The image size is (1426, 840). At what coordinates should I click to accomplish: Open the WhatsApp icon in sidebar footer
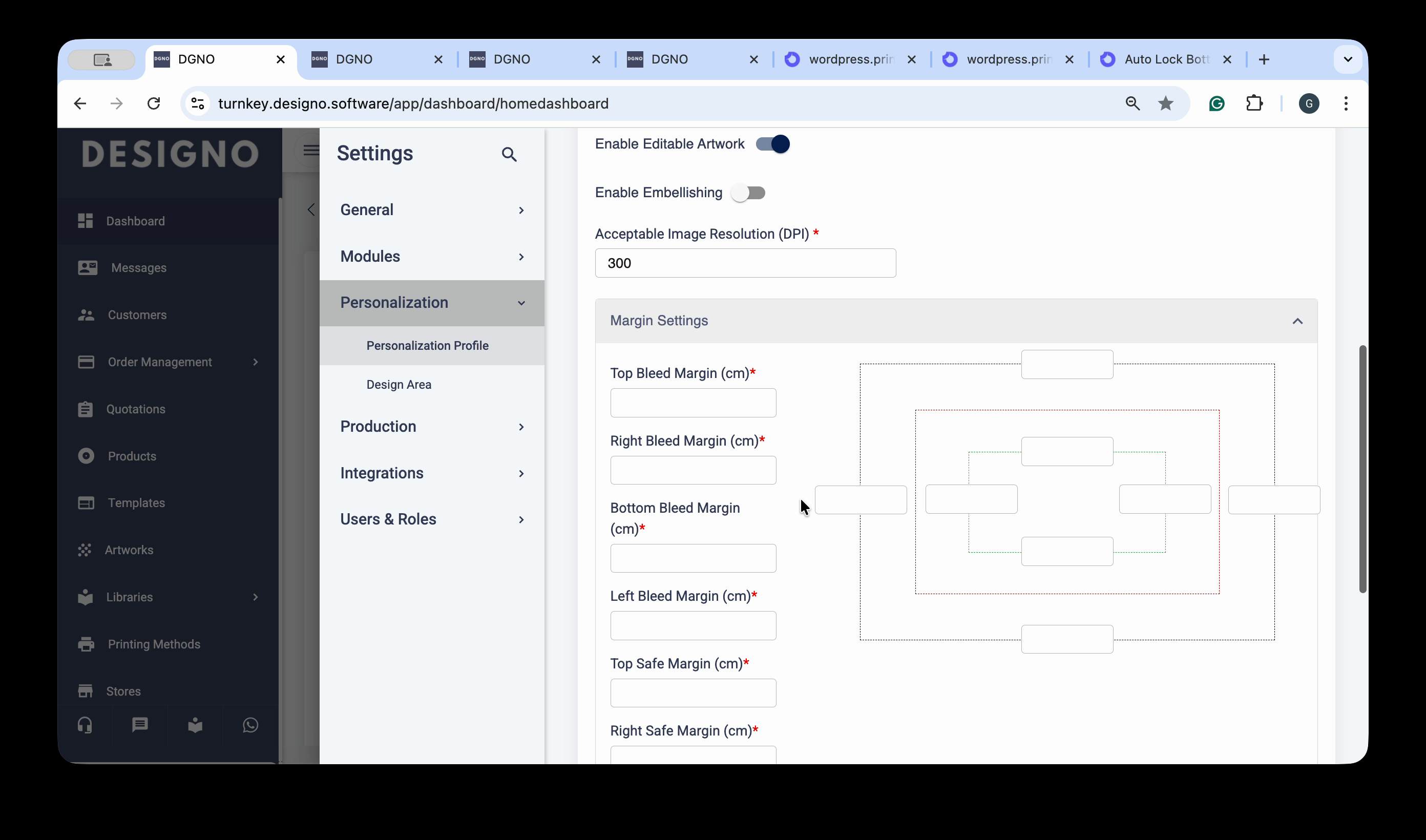pyautogui.click(x=250, y=725)
